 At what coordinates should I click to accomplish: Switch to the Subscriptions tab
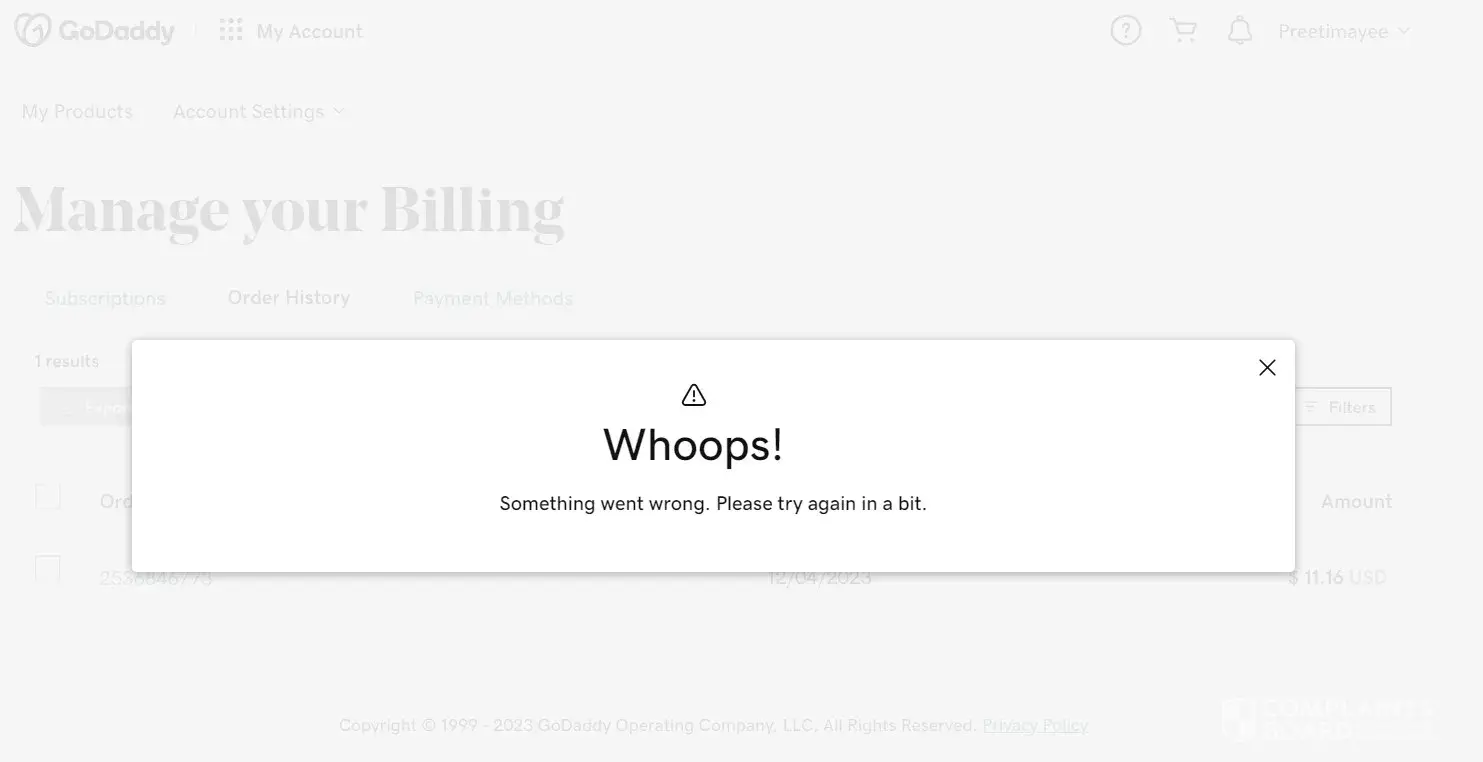point(105,298)
